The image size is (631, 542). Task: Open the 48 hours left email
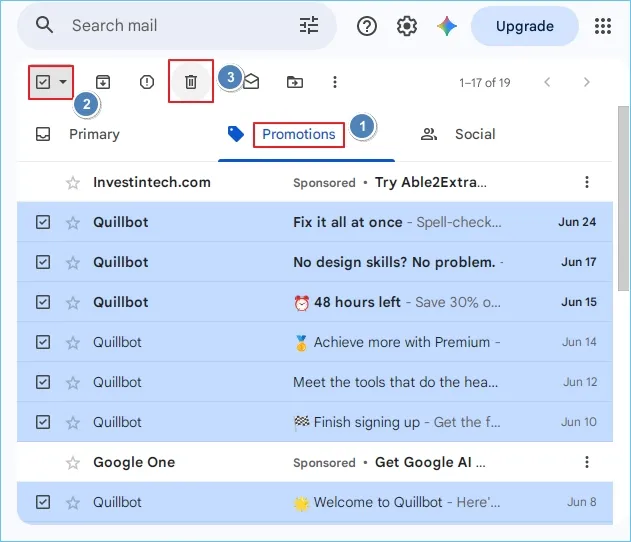(315, 302)
